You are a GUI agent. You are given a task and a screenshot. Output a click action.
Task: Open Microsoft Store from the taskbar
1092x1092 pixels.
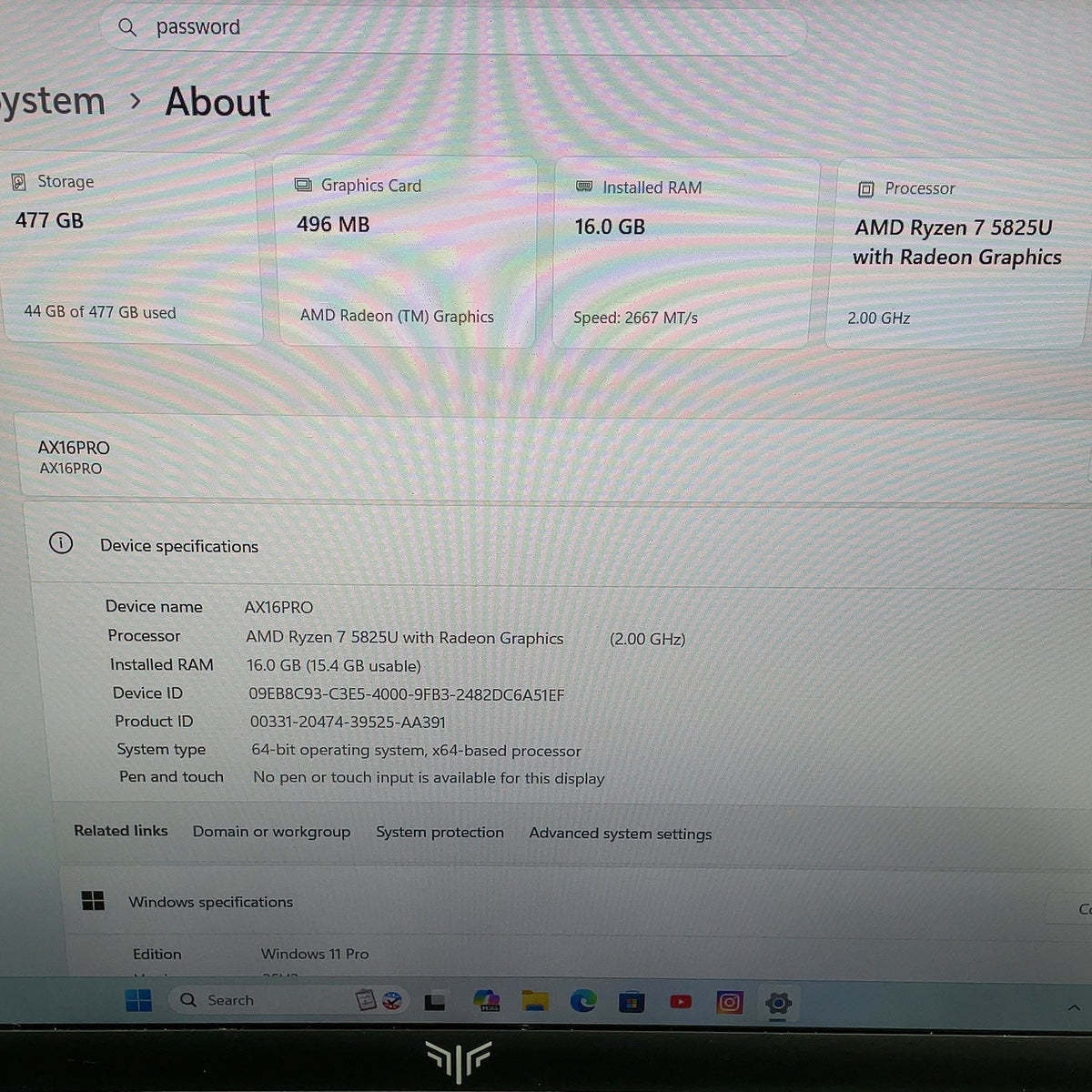click(632, 1003)
